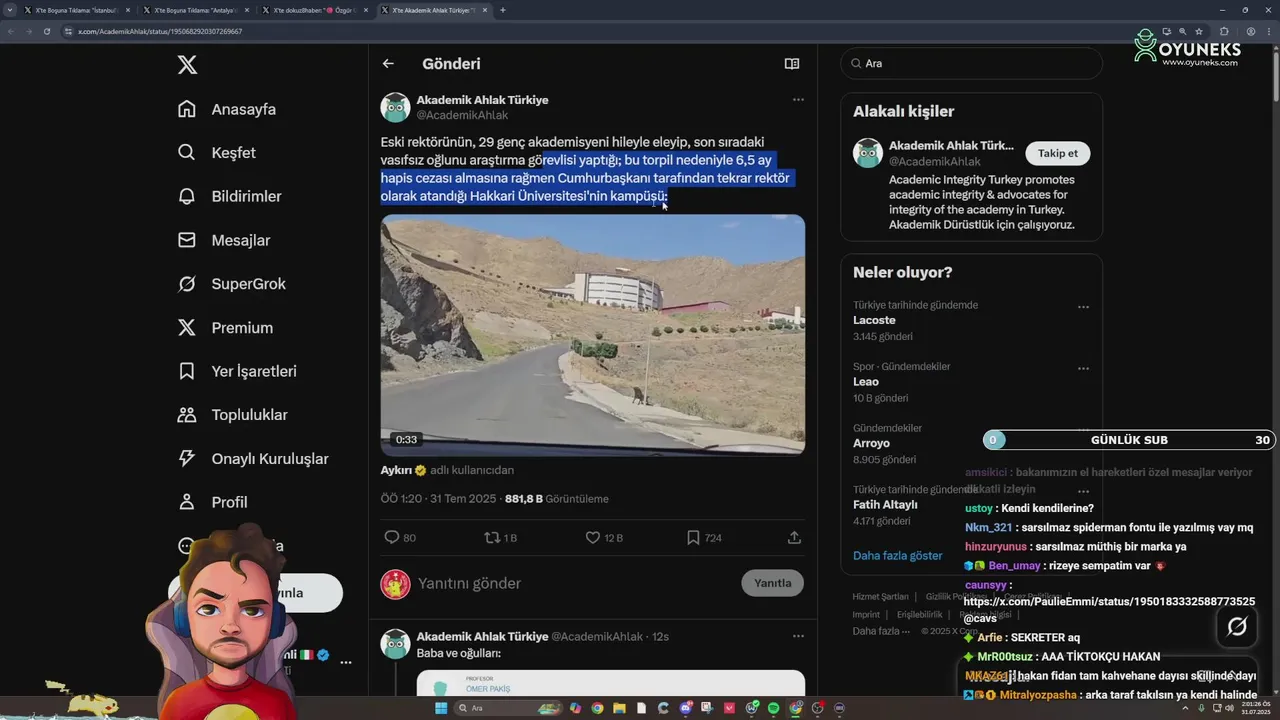Open File Explorer from the taskbar
The image size is (1280, 720).
point(619,708)
